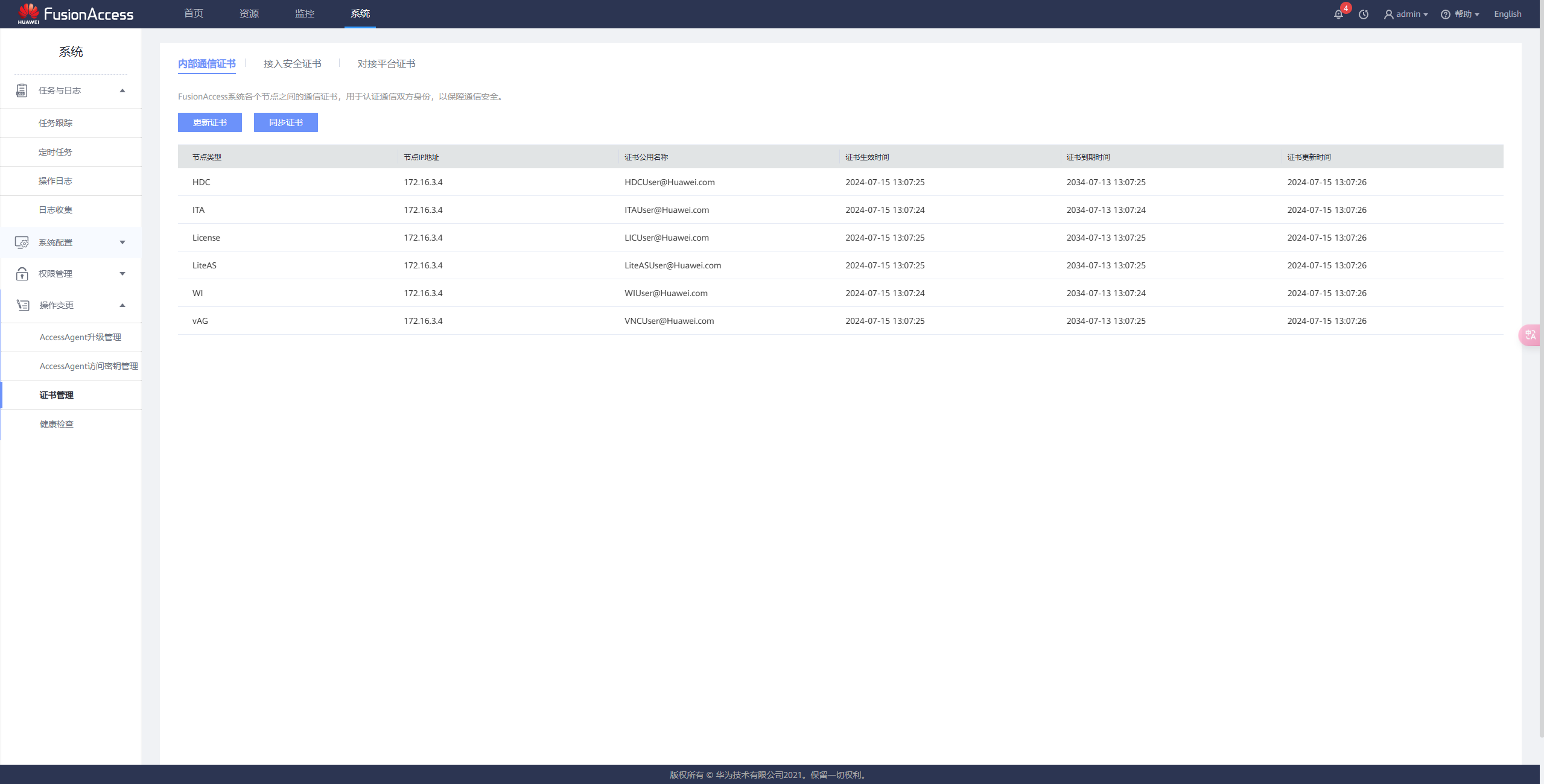Collapse the 任务与日志 section arrow
Image resolution: width=1544 pixels, height=784 pixels.
122,90
